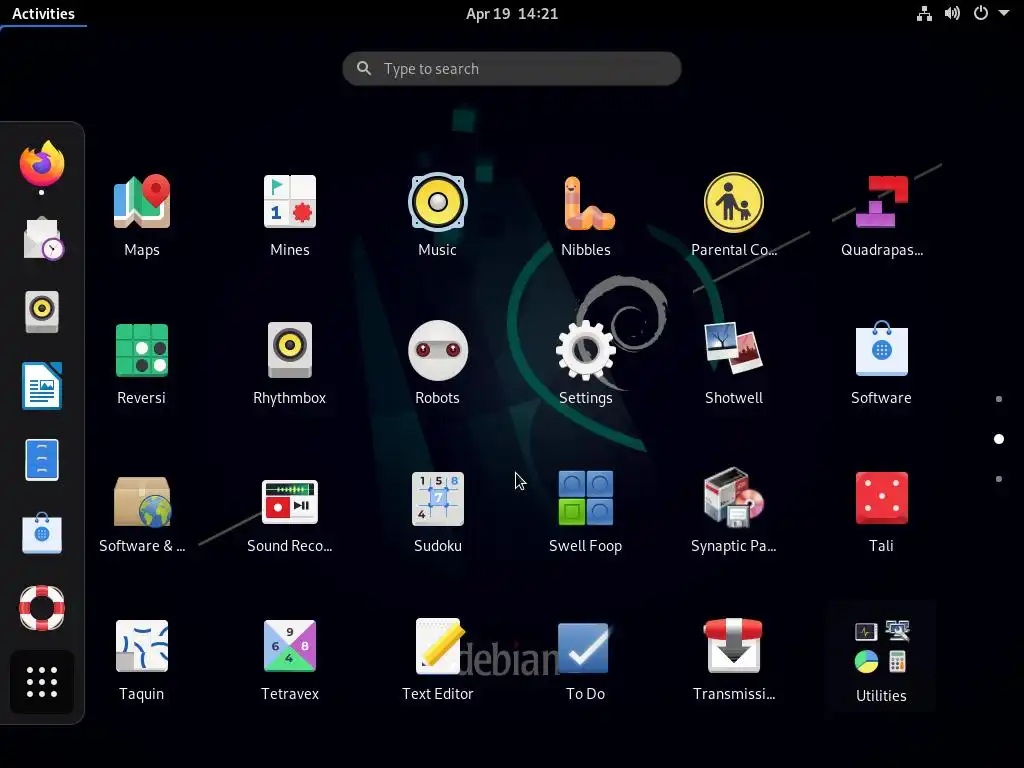Open the Taquin puzzle game

click(142, 660)
